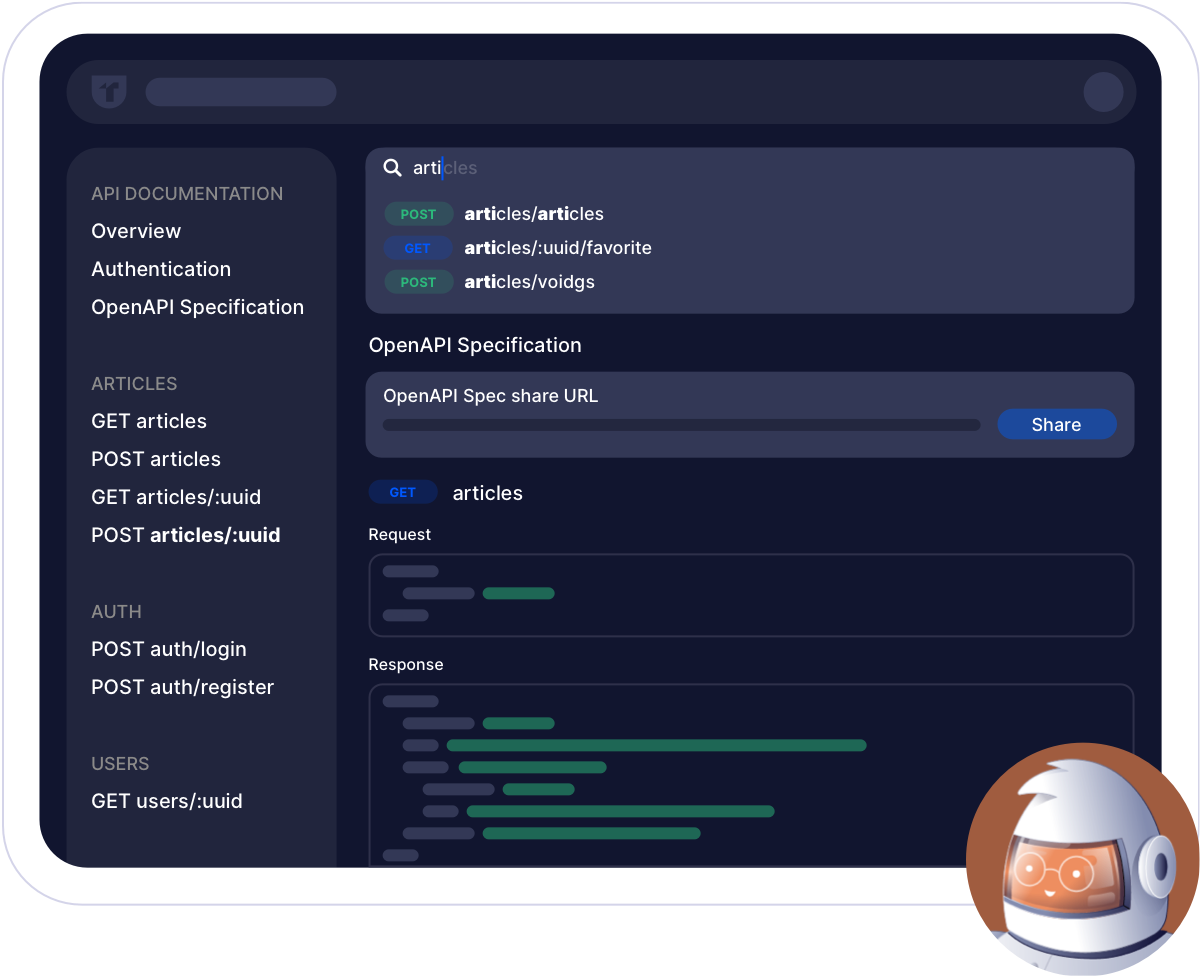This screenshot has height=976, width=1200.
Task: Open the POST articles/:uuid endpoint doc
Action: (186, 535)
